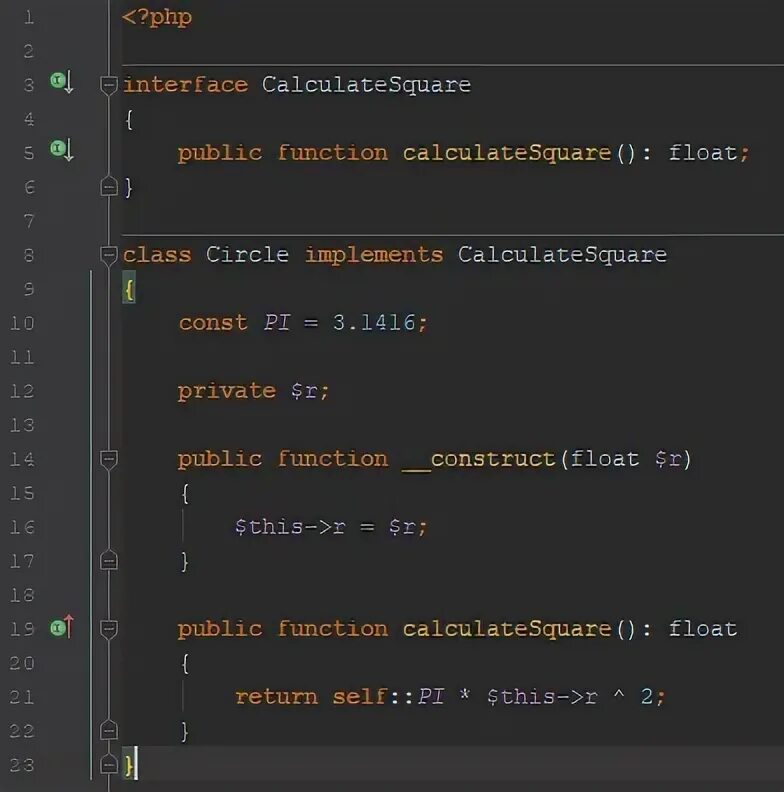Click fold end marker on line 6
Image resolution: width=784 pixels, height=792 pixels.
click(x=109, y=186)
